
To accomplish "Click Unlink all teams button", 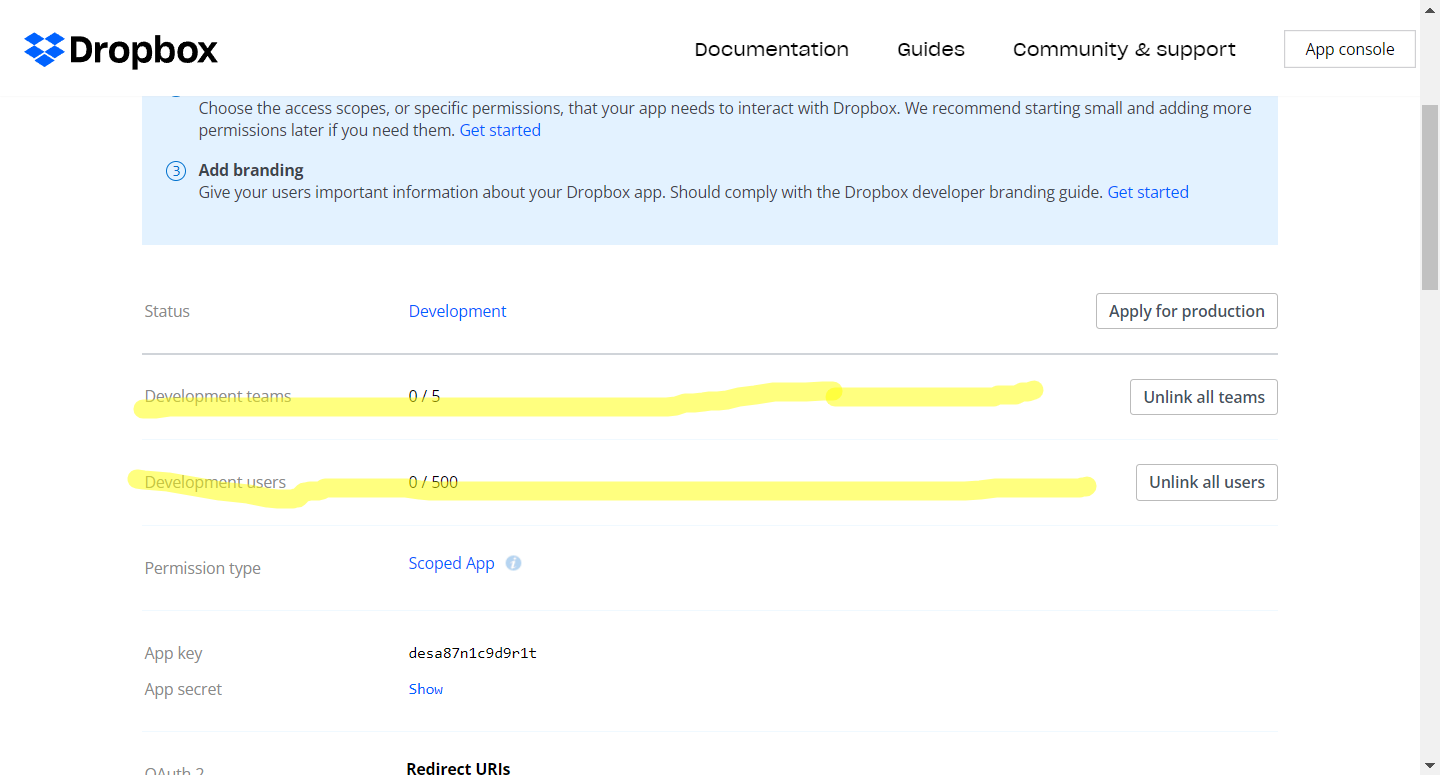I will [x=1204, y=397].
